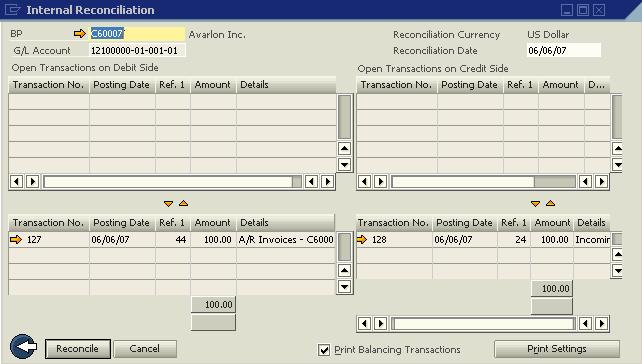The image size is (642, 364).
Task: Click far-right scroll arrow of upper debit horizontal bar
Action: [x=328, y=181]
